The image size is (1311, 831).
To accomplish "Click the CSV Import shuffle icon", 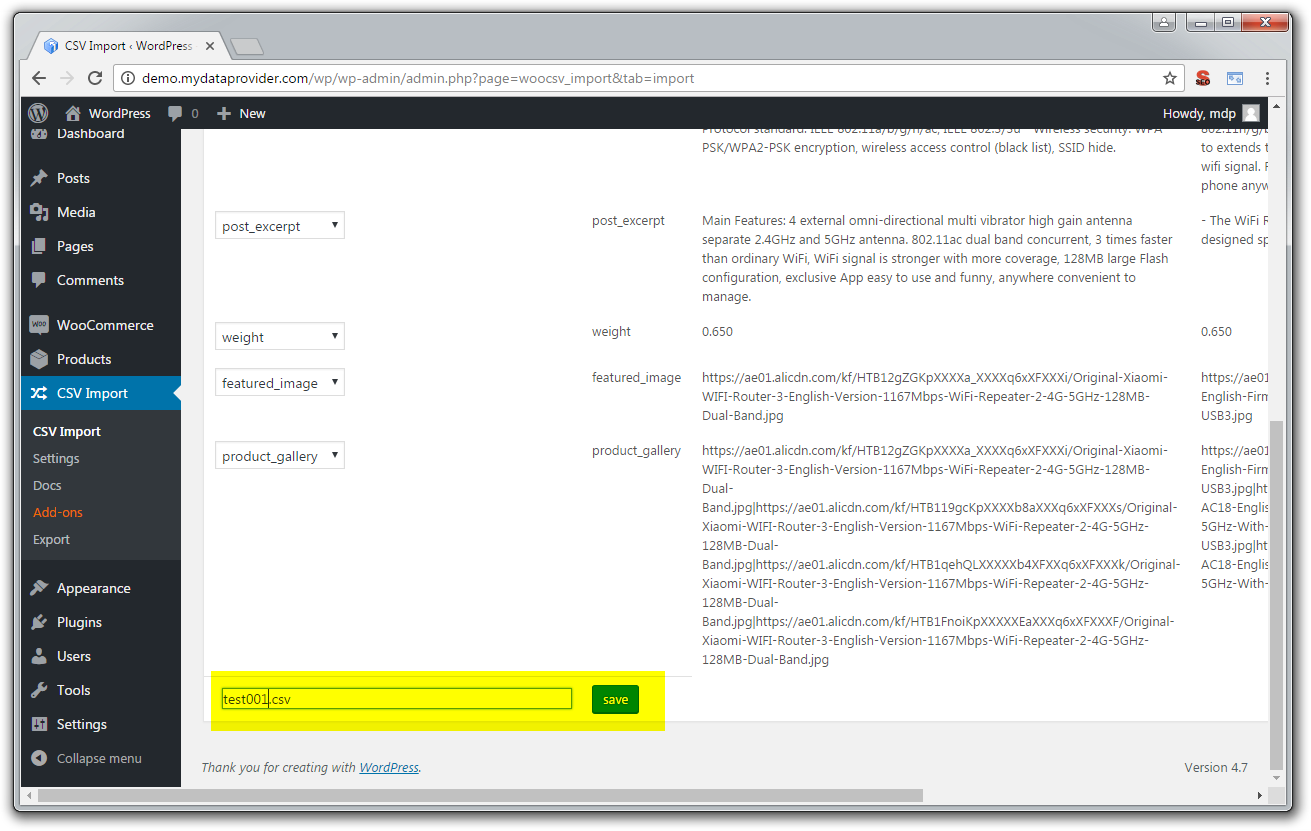I will coord(39,393).
